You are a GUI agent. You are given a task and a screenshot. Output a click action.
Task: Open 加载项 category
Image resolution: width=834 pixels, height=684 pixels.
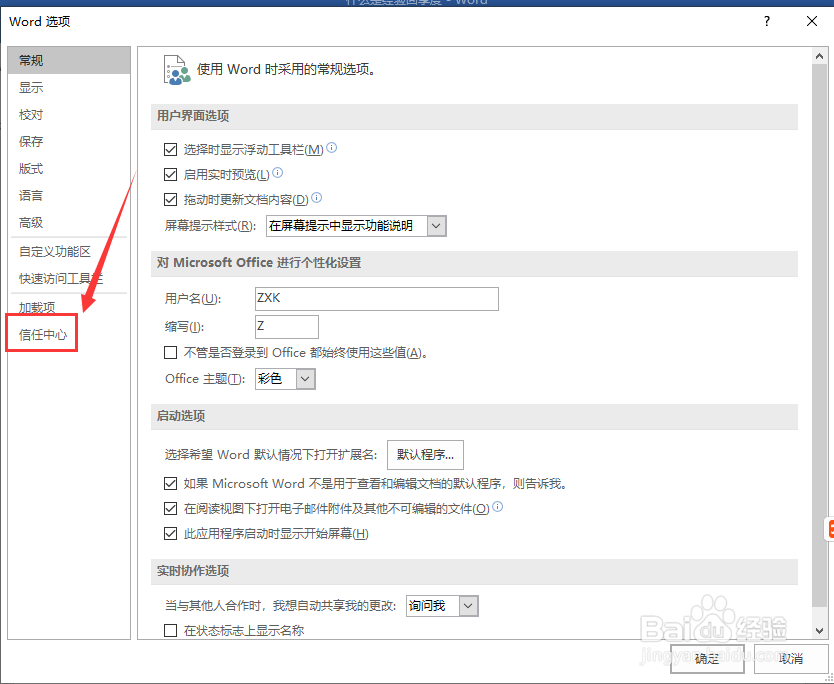69,307
